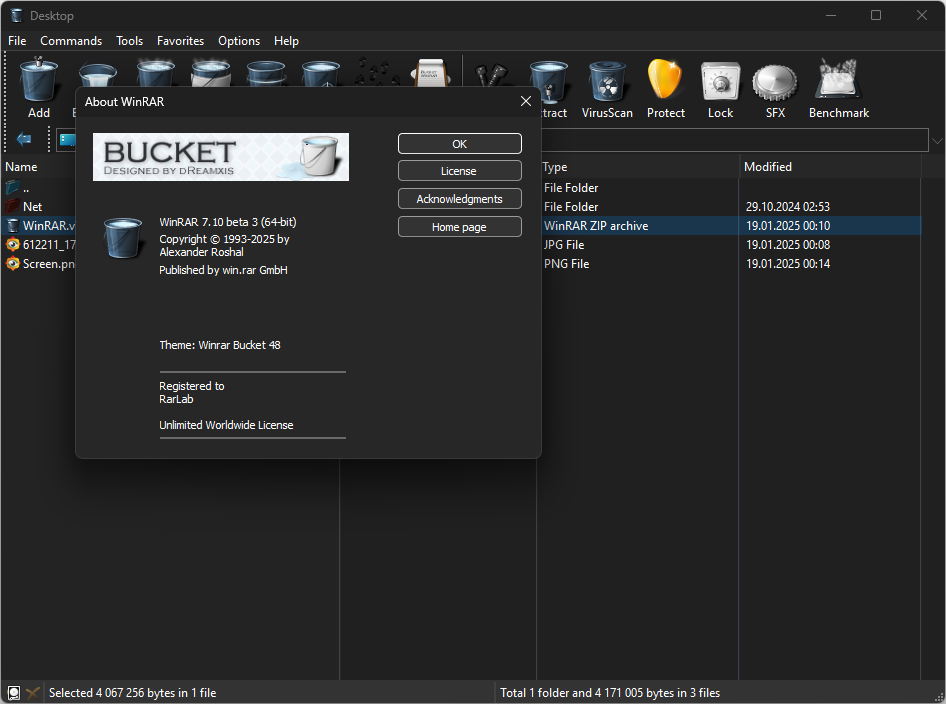
Task: Click the Lock safe toolbar icon
Action: [720, 81]
